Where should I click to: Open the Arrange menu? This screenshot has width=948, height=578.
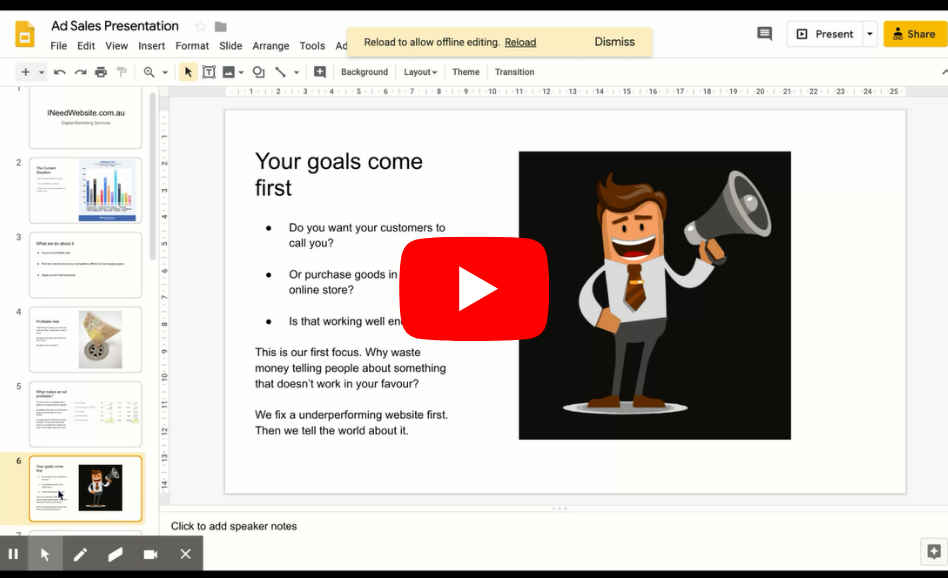pos(270,46)
